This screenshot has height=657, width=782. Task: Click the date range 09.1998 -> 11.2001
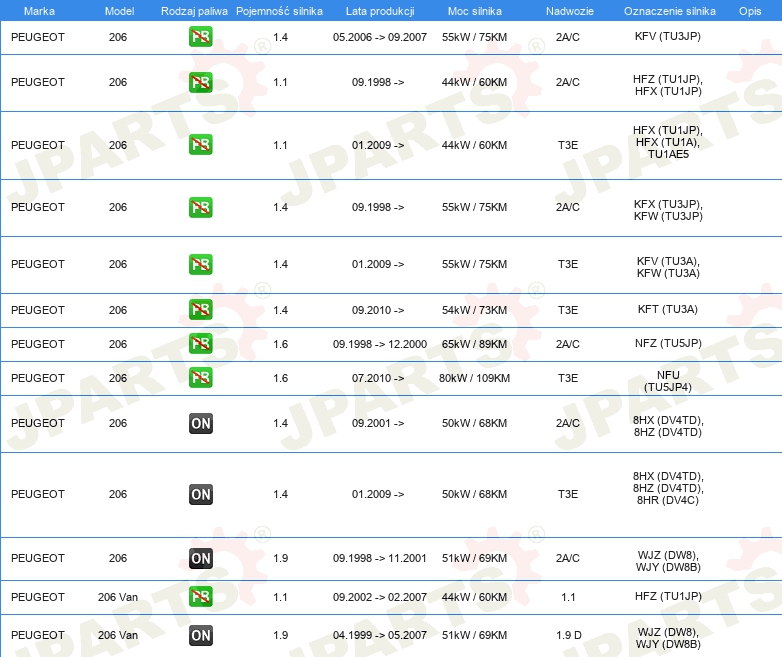pyautogui.click(x=380, y=558)
